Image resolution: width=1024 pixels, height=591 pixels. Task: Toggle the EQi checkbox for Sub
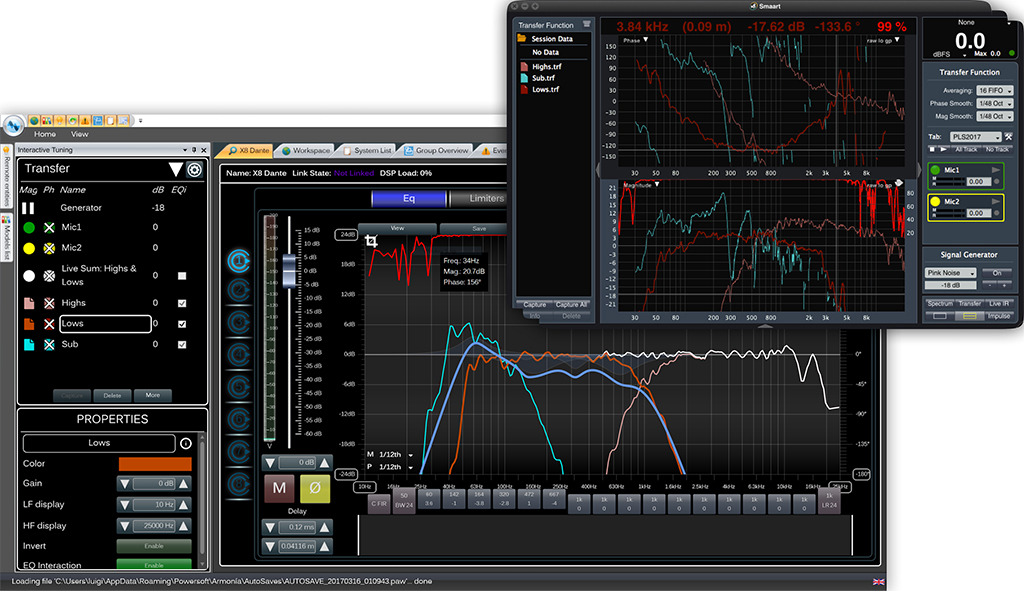(181, 344)
